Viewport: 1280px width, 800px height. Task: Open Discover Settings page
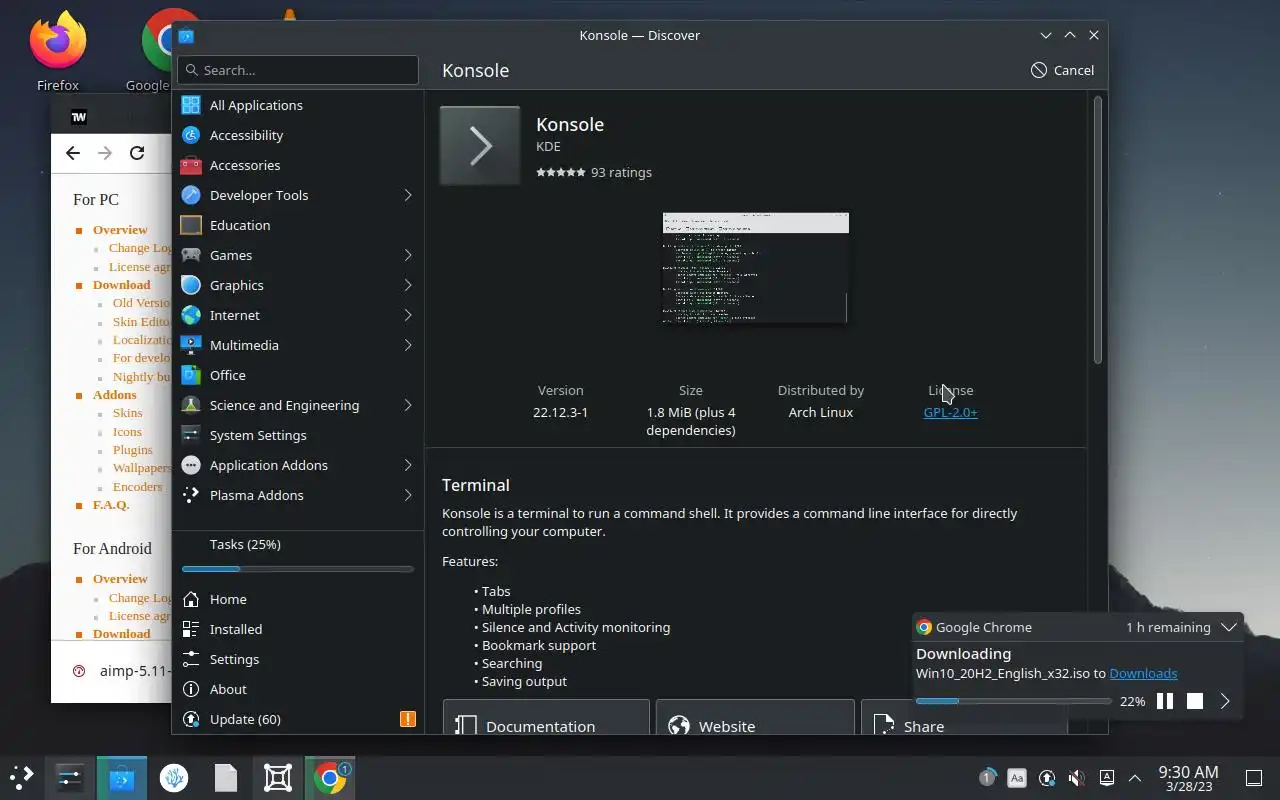[x=298, y=659]
